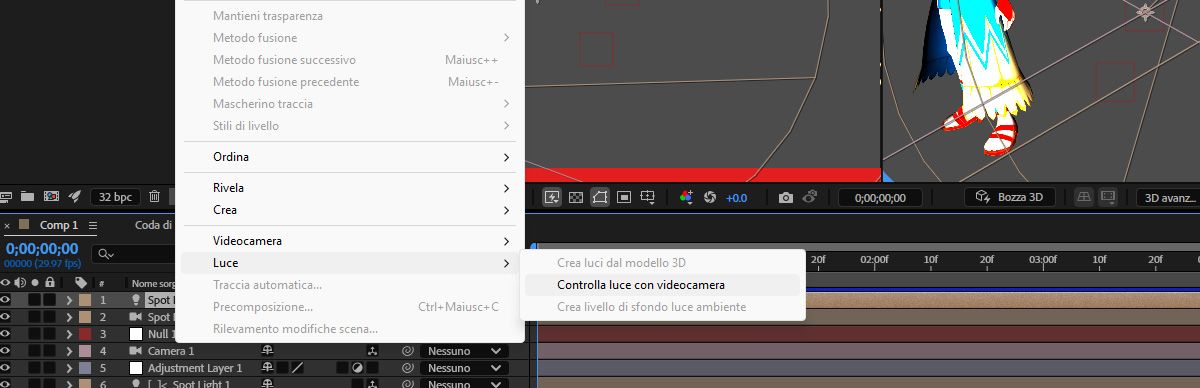Screen dimensions: 1200x388
Task: Click the parent pick whip for Camera 1
Action: point(407,351)
